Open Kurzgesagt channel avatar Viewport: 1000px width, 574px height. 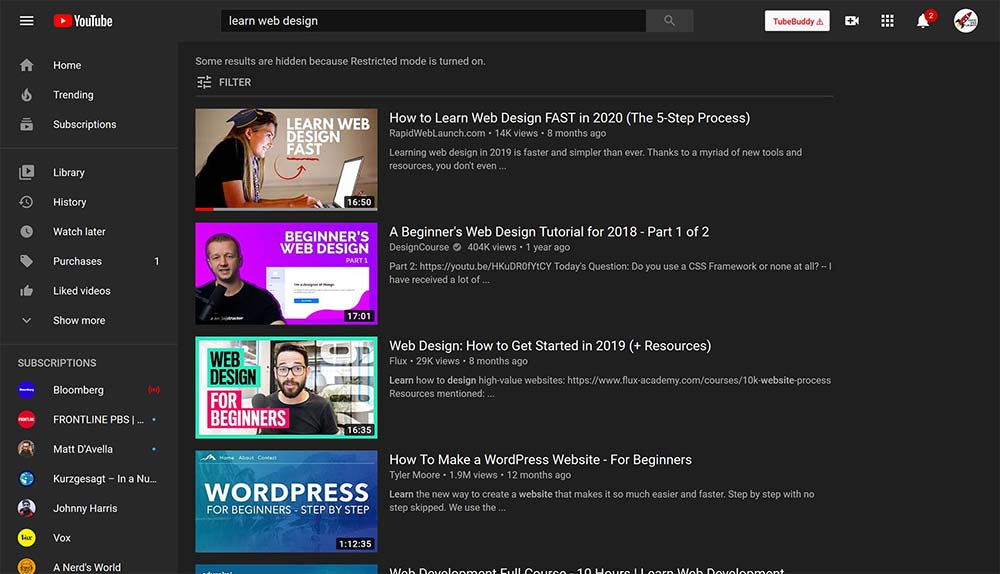pos(27,478)
